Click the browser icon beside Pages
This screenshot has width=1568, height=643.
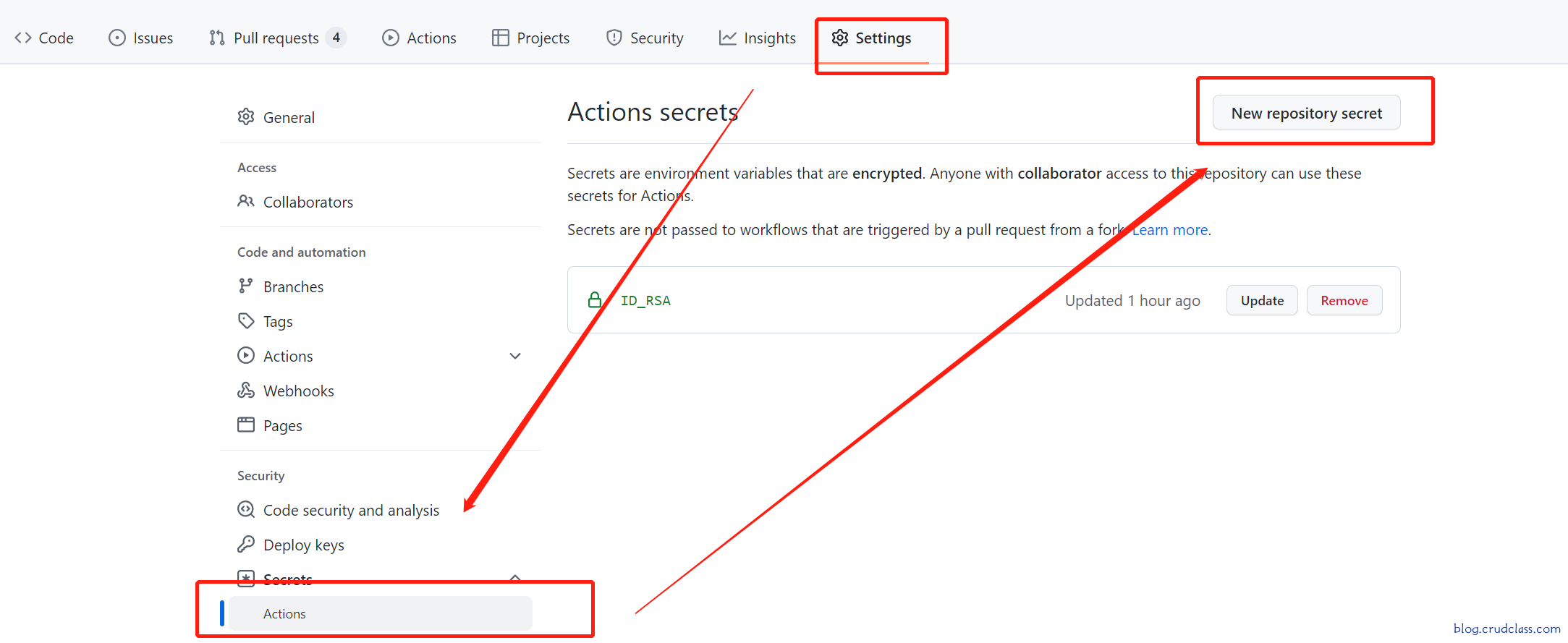(246, 425)
